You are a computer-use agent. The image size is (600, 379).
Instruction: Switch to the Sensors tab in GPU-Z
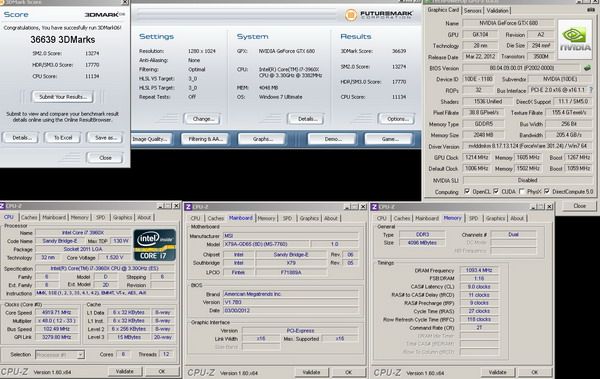pyautogui.click(x=473, y=11)
